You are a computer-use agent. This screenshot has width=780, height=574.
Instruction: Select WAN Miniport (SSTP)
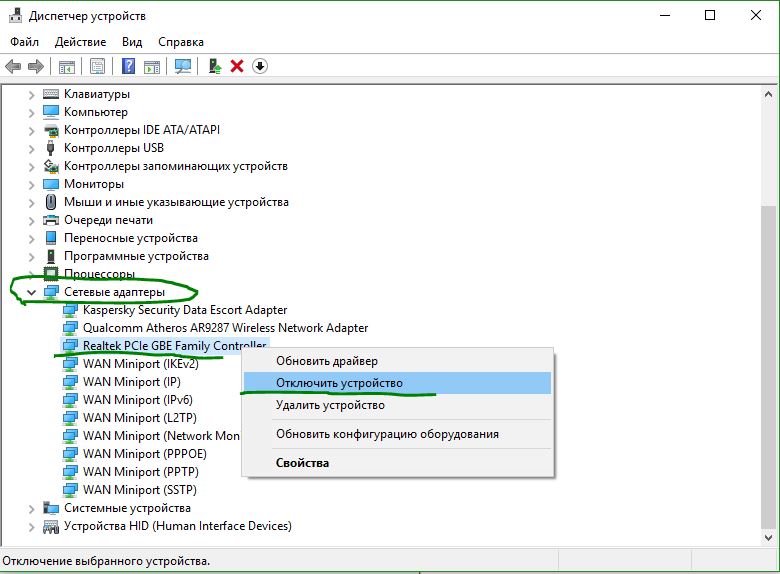140,489
